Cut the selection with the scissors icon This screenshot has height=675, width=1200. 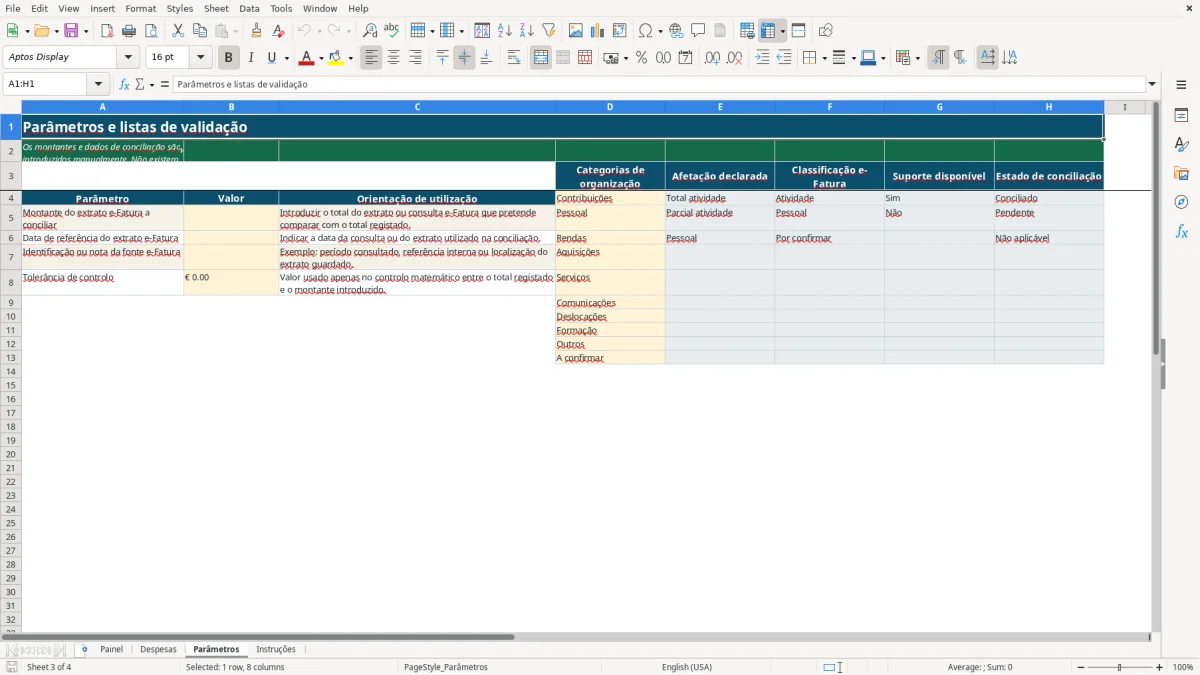[178, 31]
